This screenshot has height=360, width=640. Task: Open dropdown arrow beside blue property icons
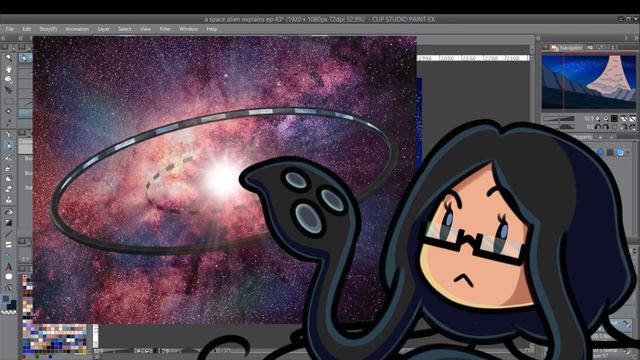[x=629, y=152]
